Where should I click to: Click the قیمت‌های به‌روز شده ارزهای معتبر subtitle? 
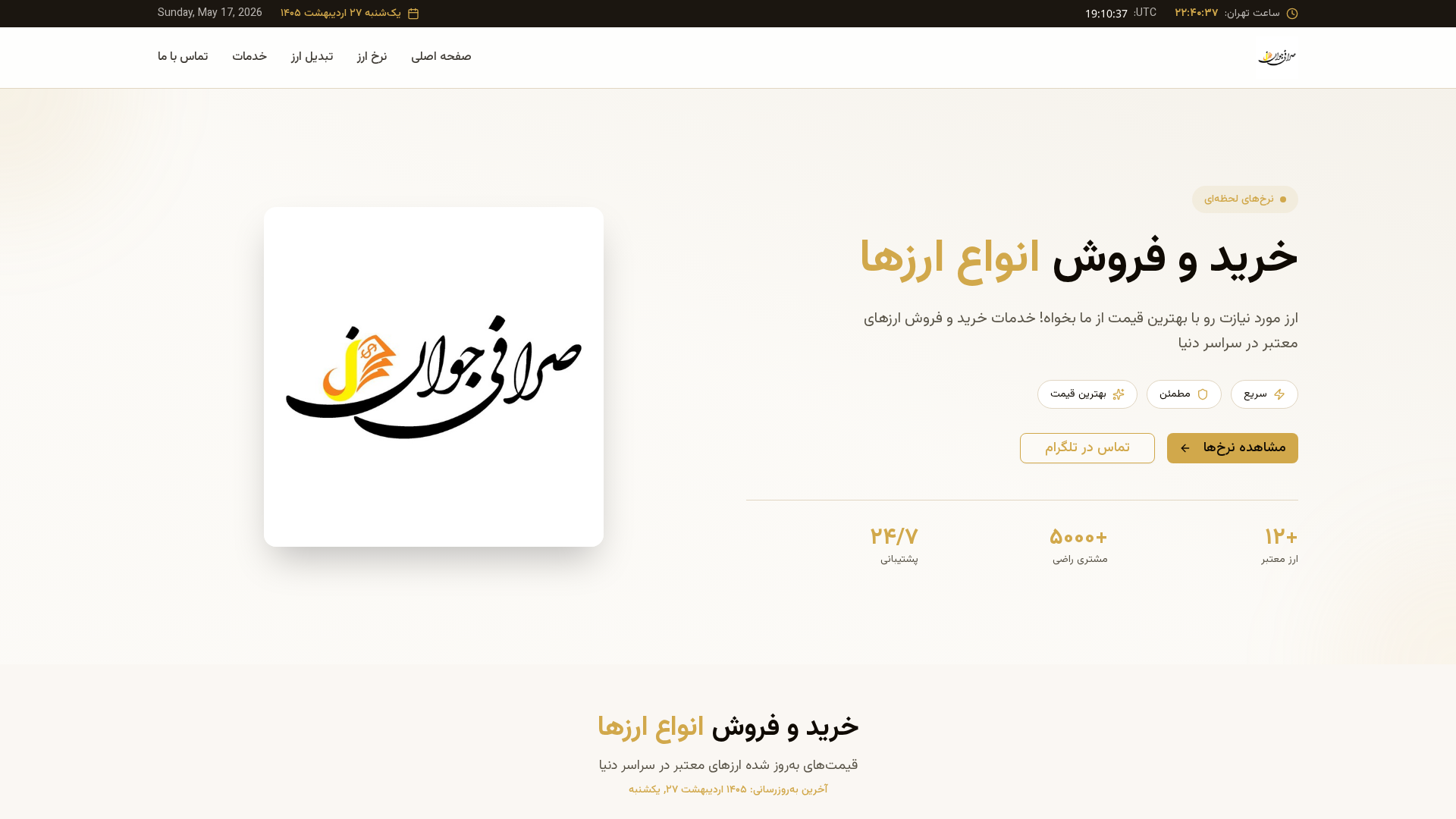[728, 765]
